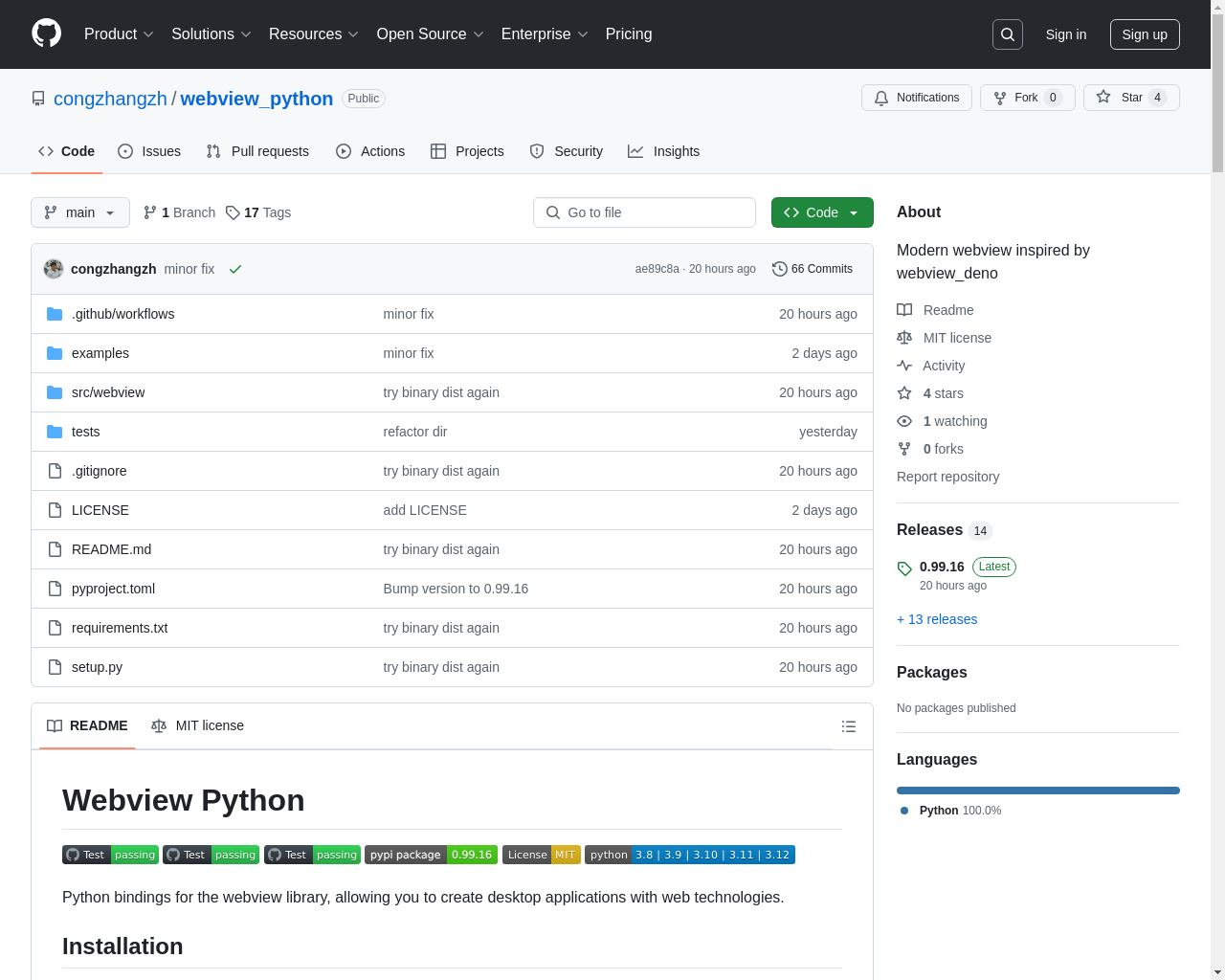Open the README outline list icon
1225x980 pixels.
point(848,726)
